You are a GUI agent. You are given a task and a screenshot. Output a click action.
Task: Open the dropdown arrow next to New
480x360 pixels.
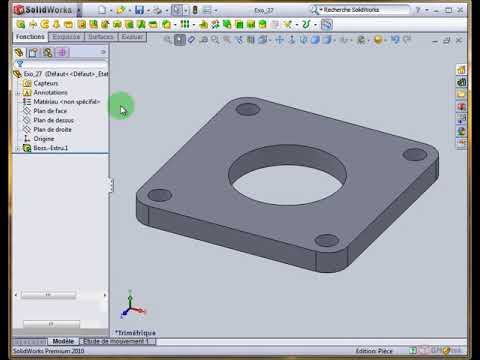[x=111, y=11]
